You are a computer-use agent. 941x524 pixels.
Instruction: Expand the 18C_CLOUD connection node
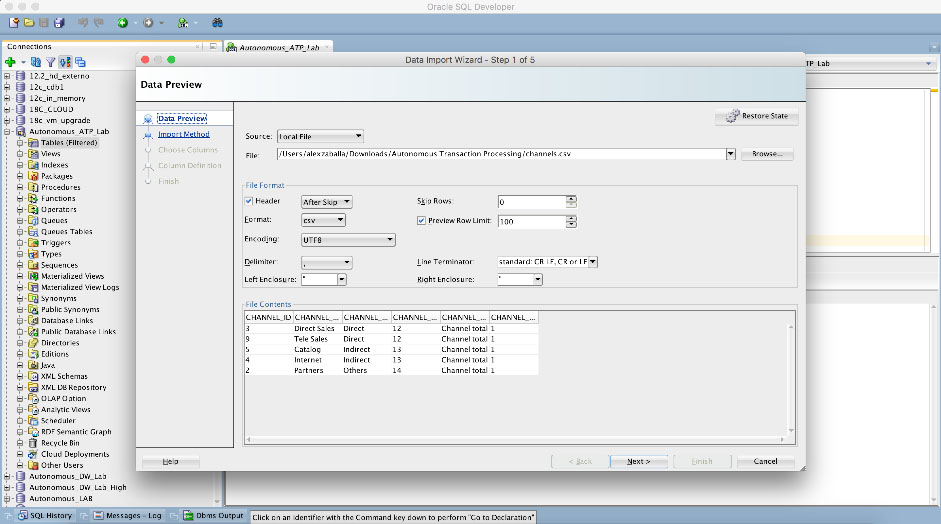(8, 109)
